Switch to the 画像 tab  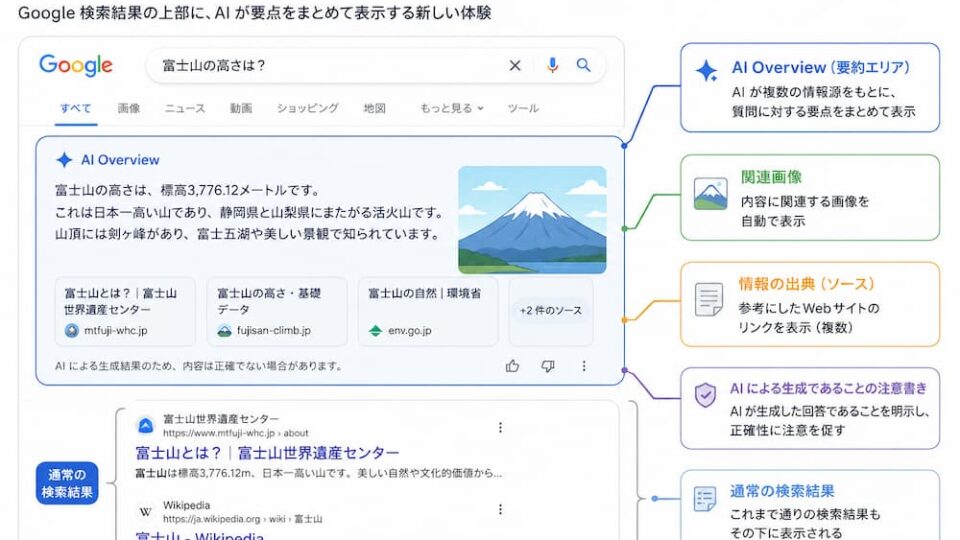[129, 108]
